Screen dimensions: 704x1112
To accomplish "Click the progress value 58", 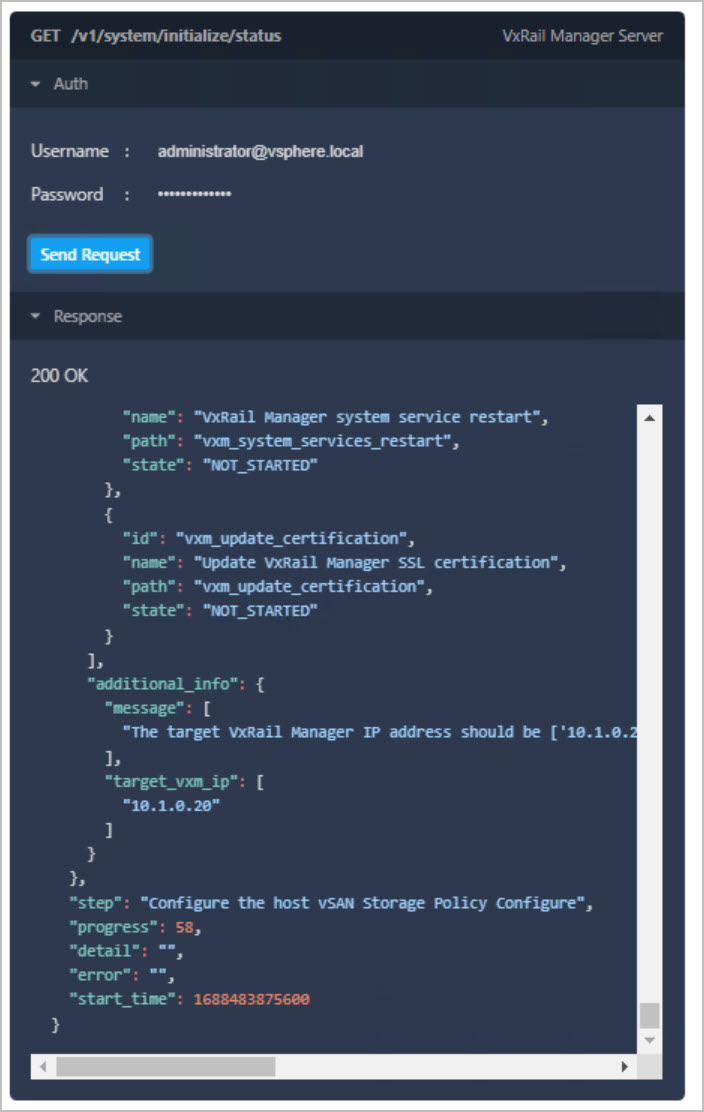I will [x=185, y=927].
